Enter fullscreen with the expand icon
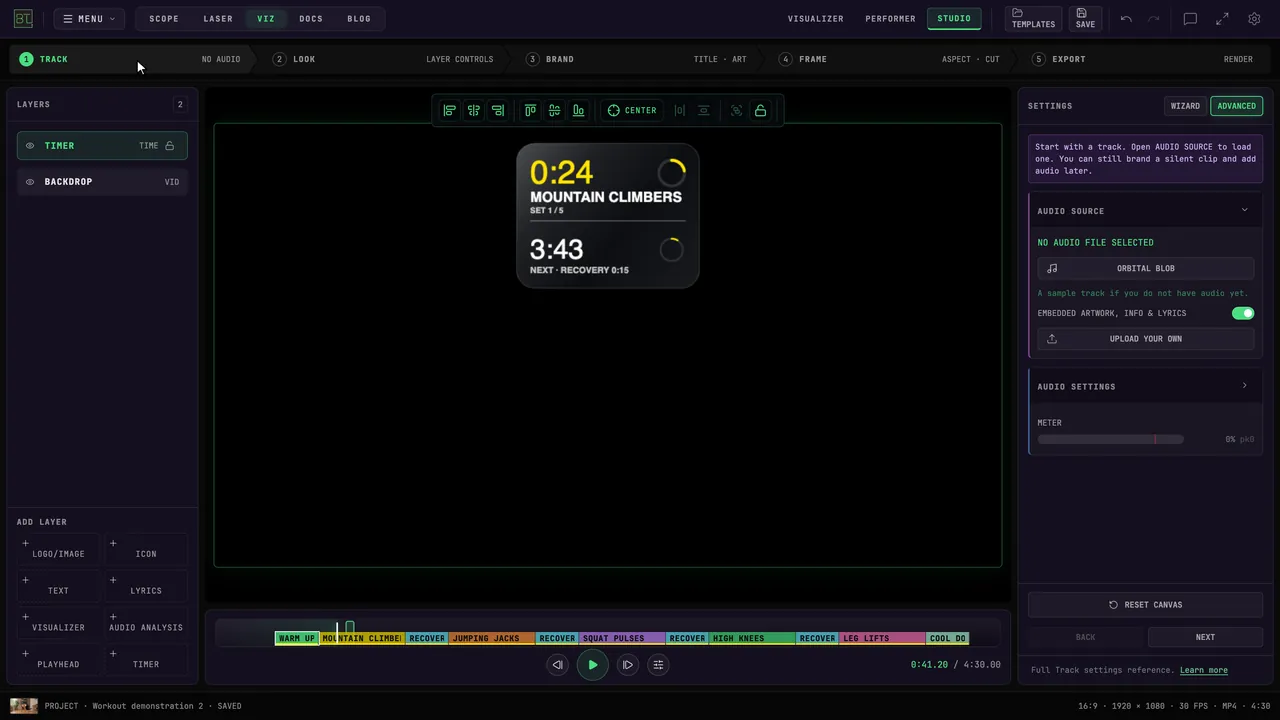 click(1222, 19)
